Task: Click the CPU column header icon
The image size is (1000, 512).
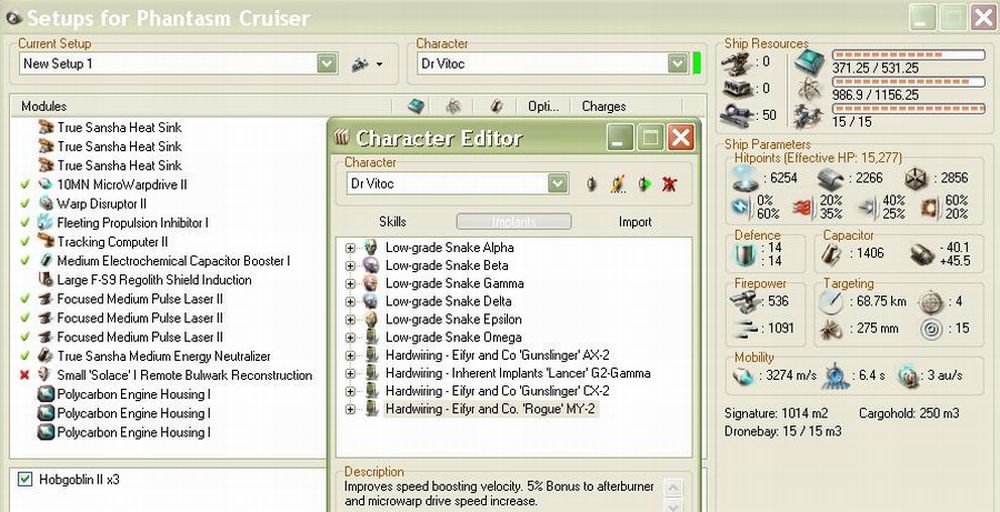Action: click(x=416, y=106)
